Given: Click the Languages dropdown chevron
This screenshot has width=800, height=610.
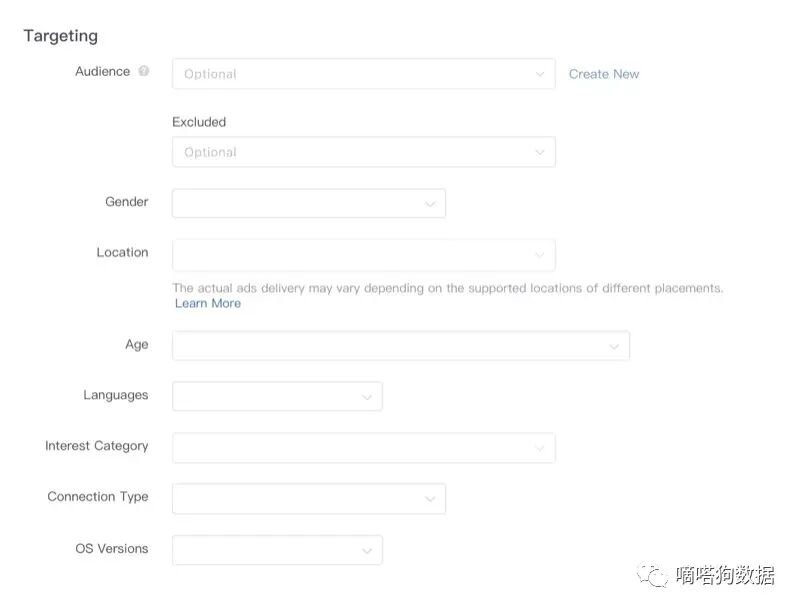Looking at the screenshot, I should click(367, 397).
